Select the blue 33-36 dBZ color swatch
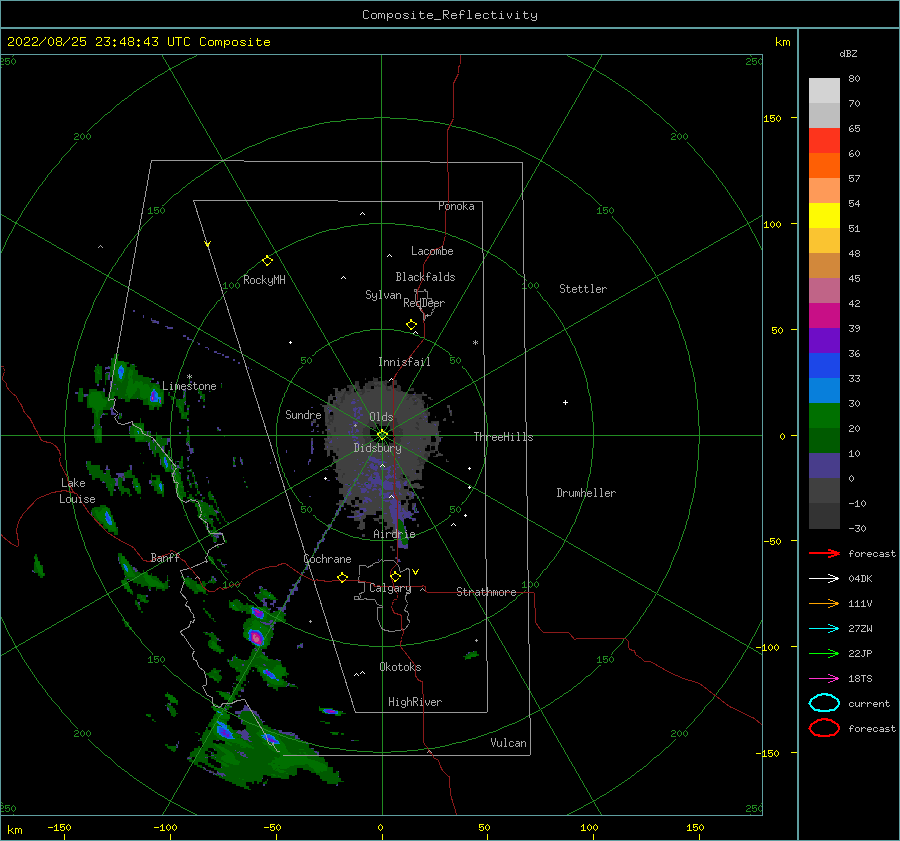900x841 pixels. (824, 366)
